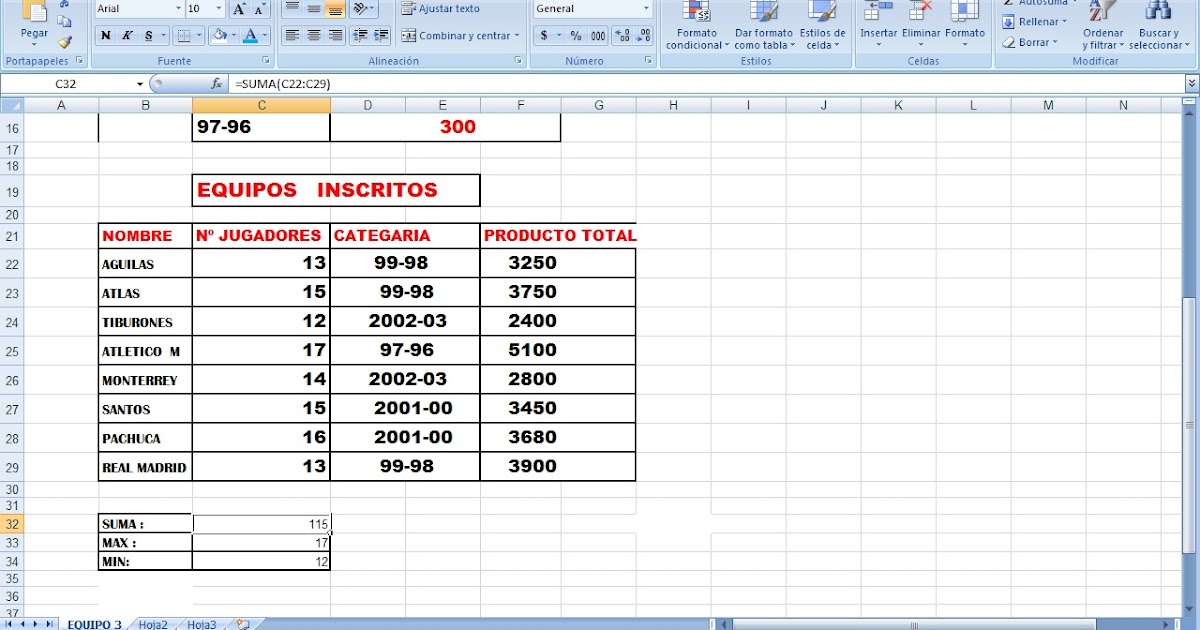Go to last sheet navigation arrow
This screenshot has width=1200, height=630.
coord(50,624)
